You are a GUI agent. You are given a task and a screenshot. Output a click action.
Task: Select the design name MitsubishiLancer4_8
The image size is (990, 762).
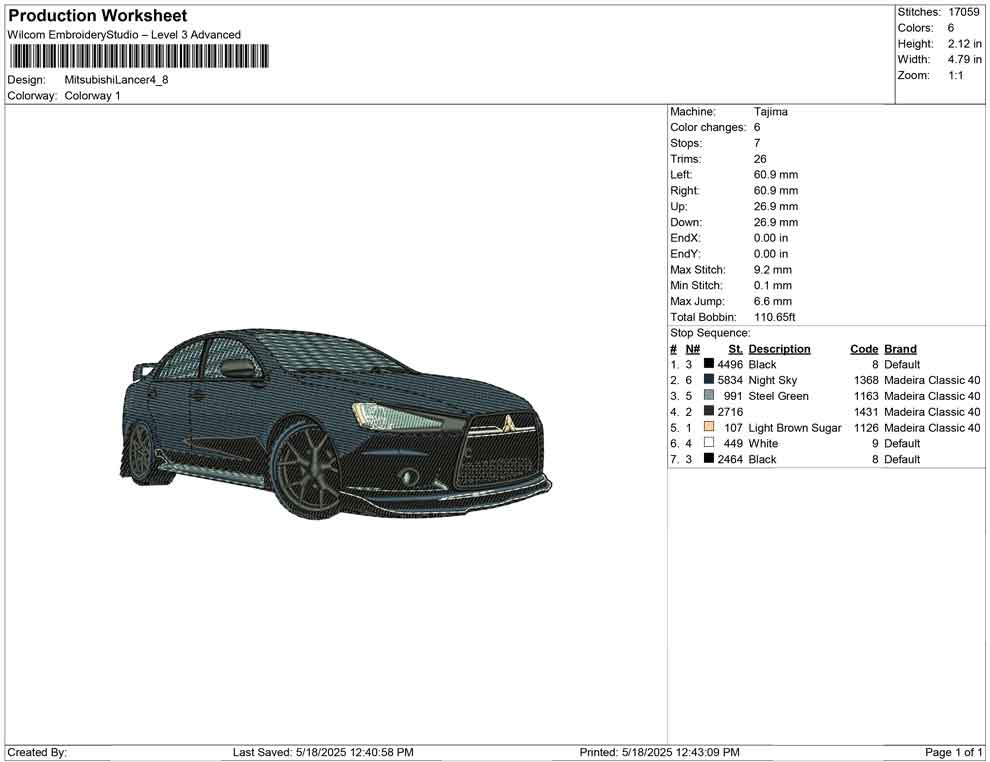pos(116,80)
